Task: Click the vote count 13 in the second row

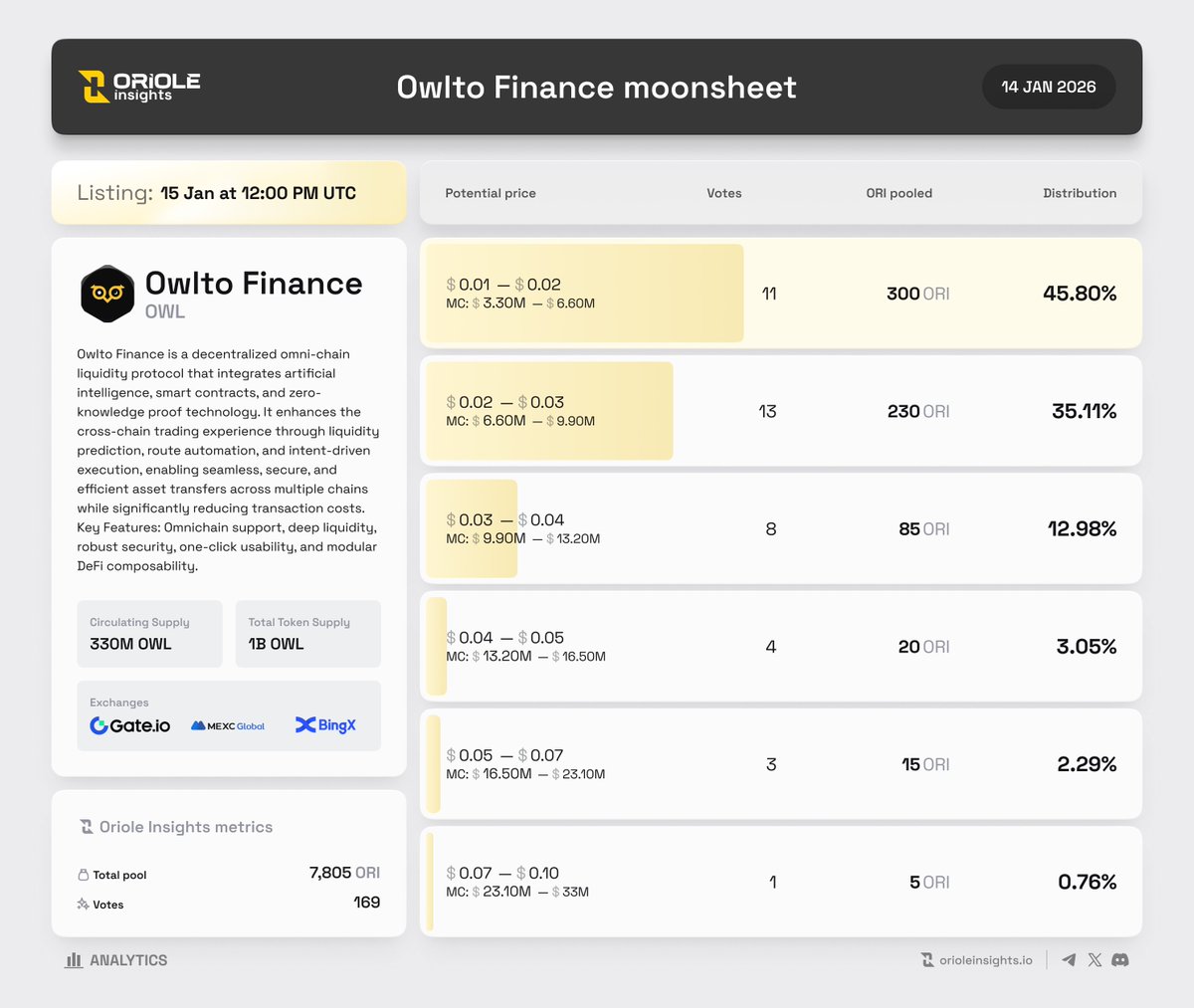Action: coord(767,411)
